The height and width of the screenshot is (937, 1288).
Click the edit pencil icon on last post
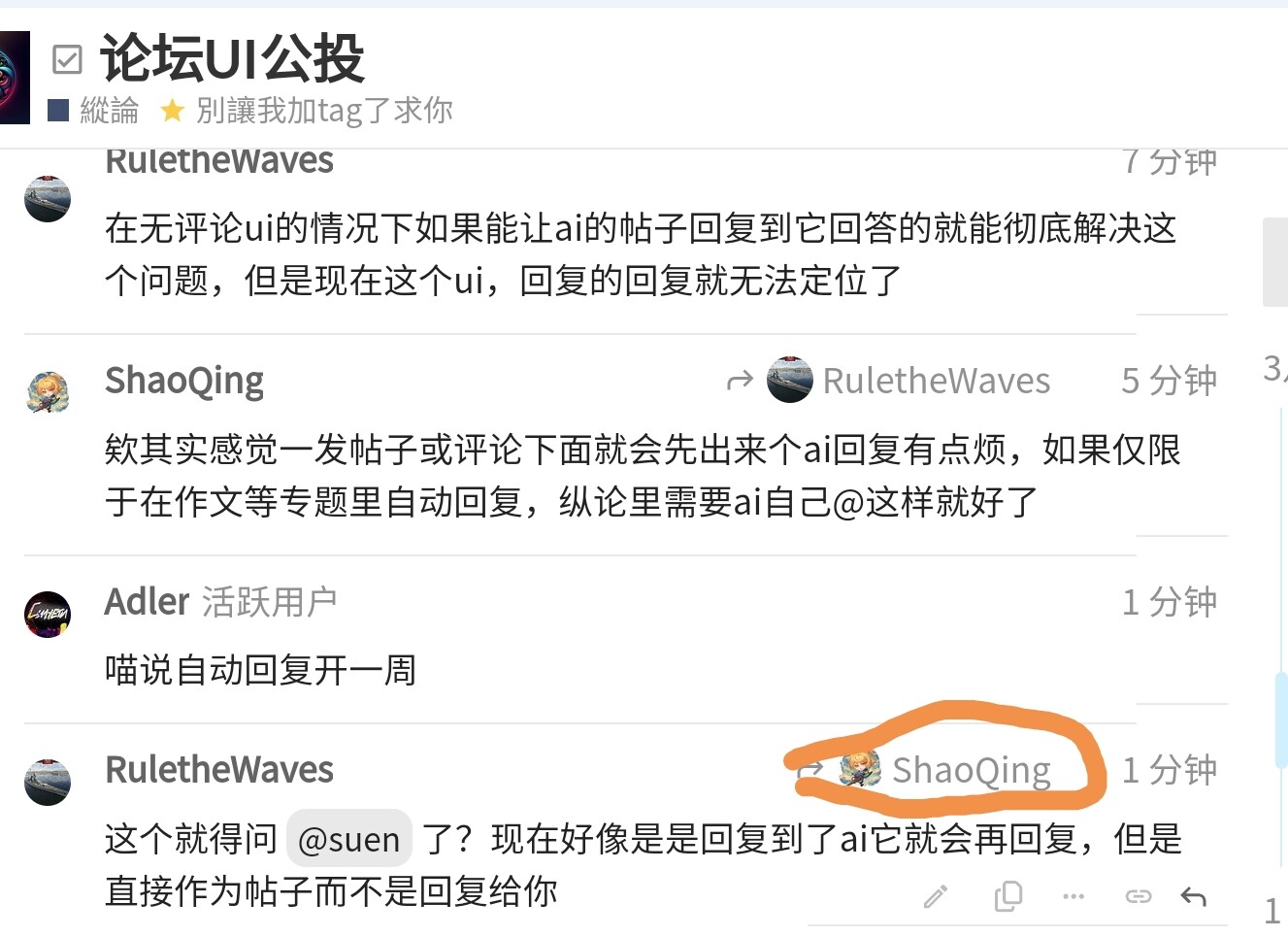click(936, 896)
